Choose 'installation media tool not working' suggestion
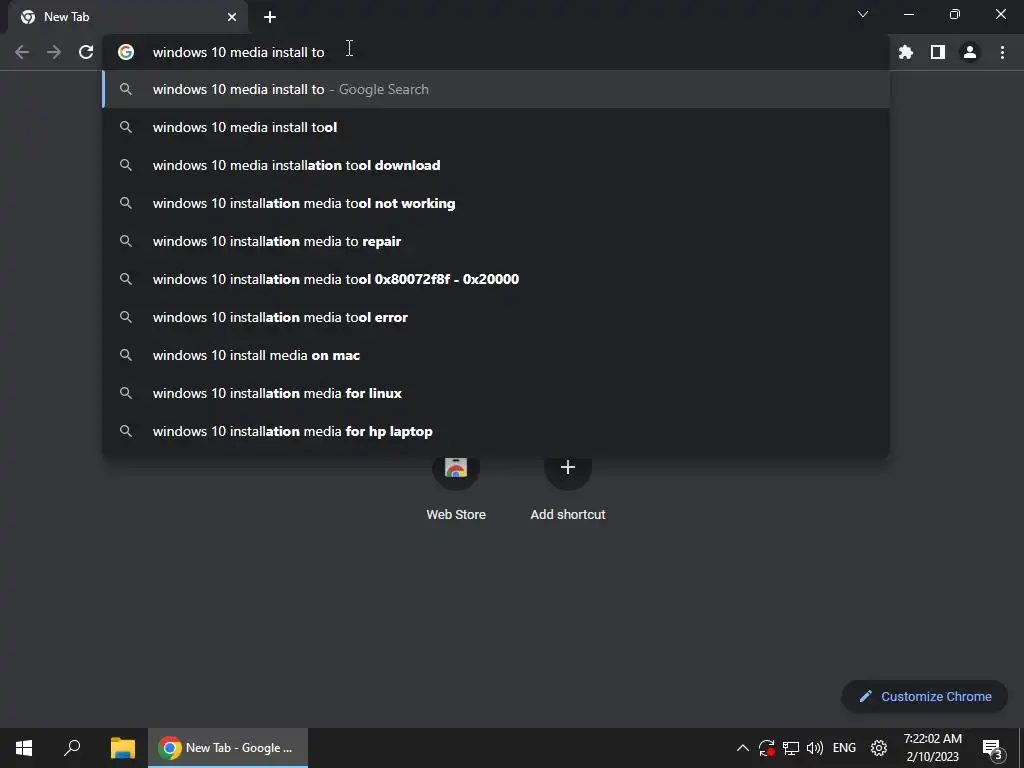The width and height of the screenshot is (1024, 768). coord(496,203)
